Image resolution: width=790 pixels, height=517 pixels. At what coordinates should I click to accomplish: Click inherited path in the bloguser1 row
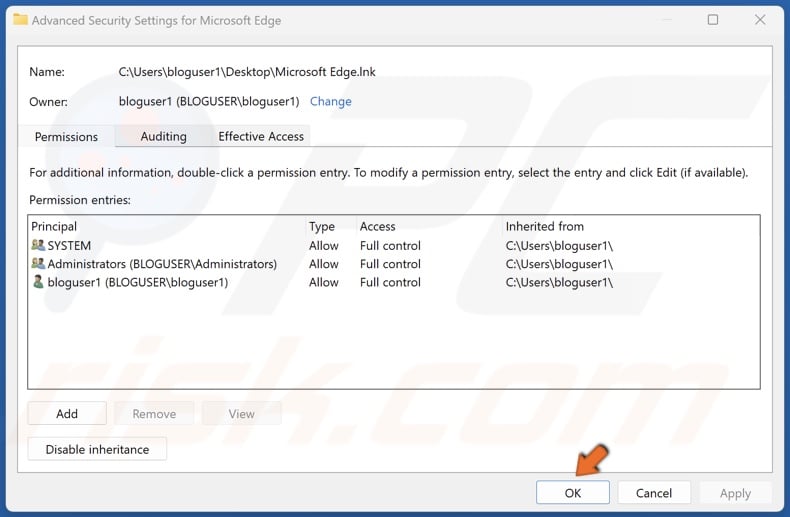559,282
